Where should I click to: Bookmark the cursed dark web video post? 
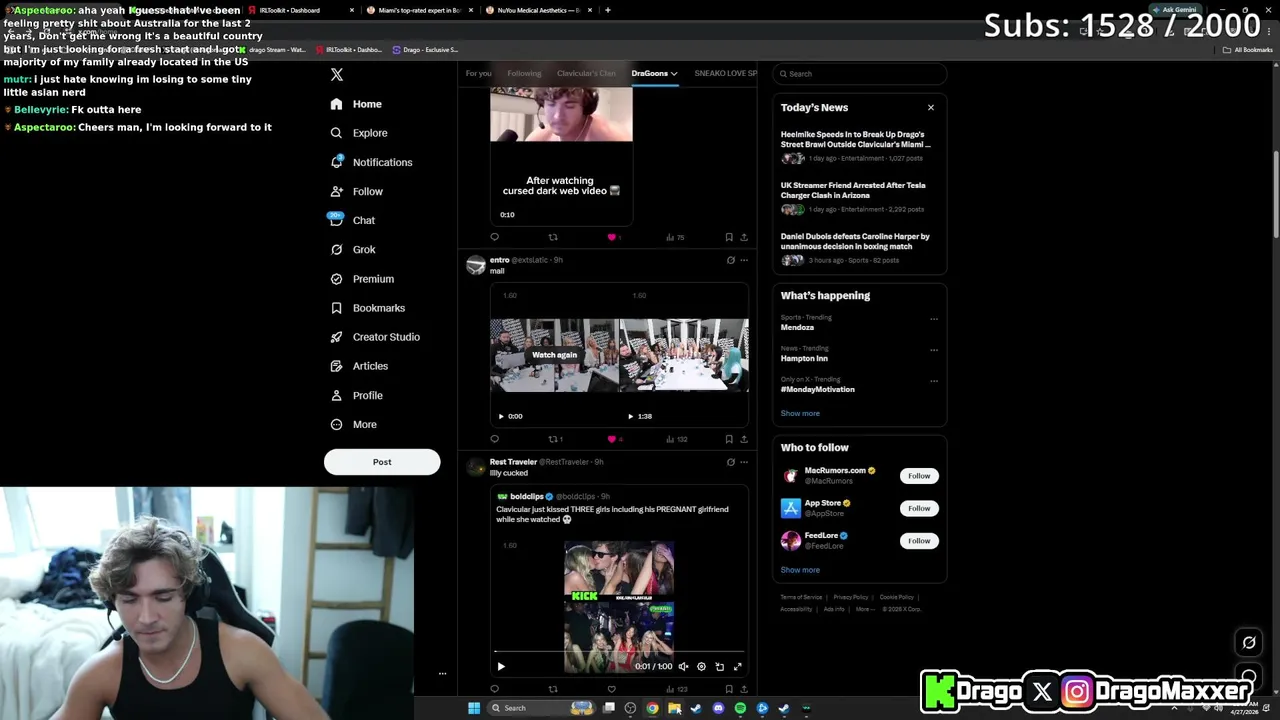click(729, 237)
